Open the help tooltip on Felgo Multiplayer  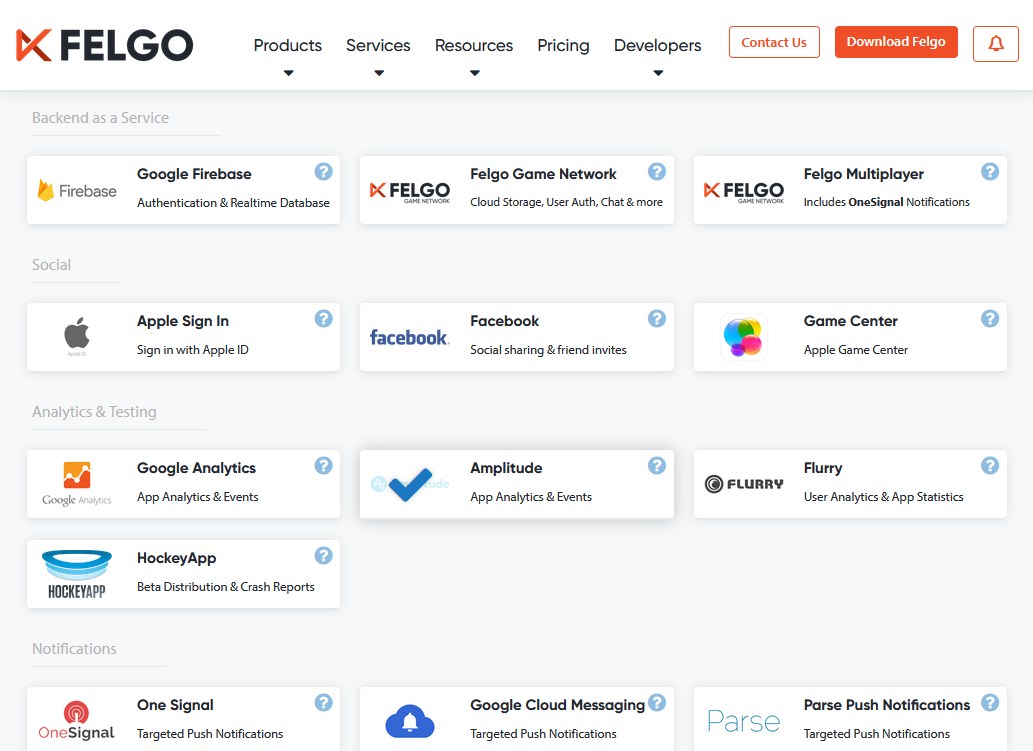990,170
